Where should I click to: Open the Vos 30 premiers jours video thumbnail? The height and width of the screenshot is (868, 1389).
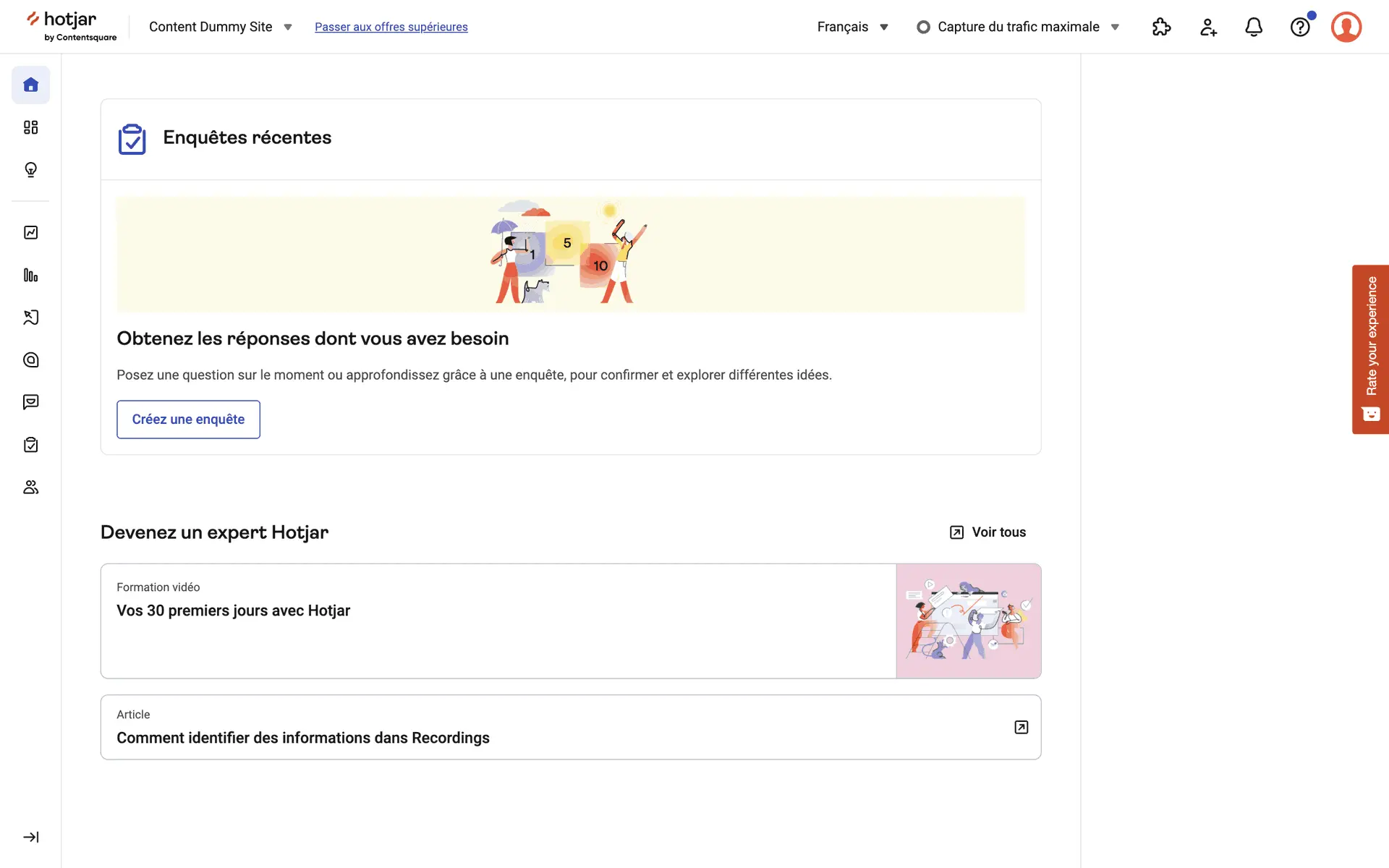[968, 621]
